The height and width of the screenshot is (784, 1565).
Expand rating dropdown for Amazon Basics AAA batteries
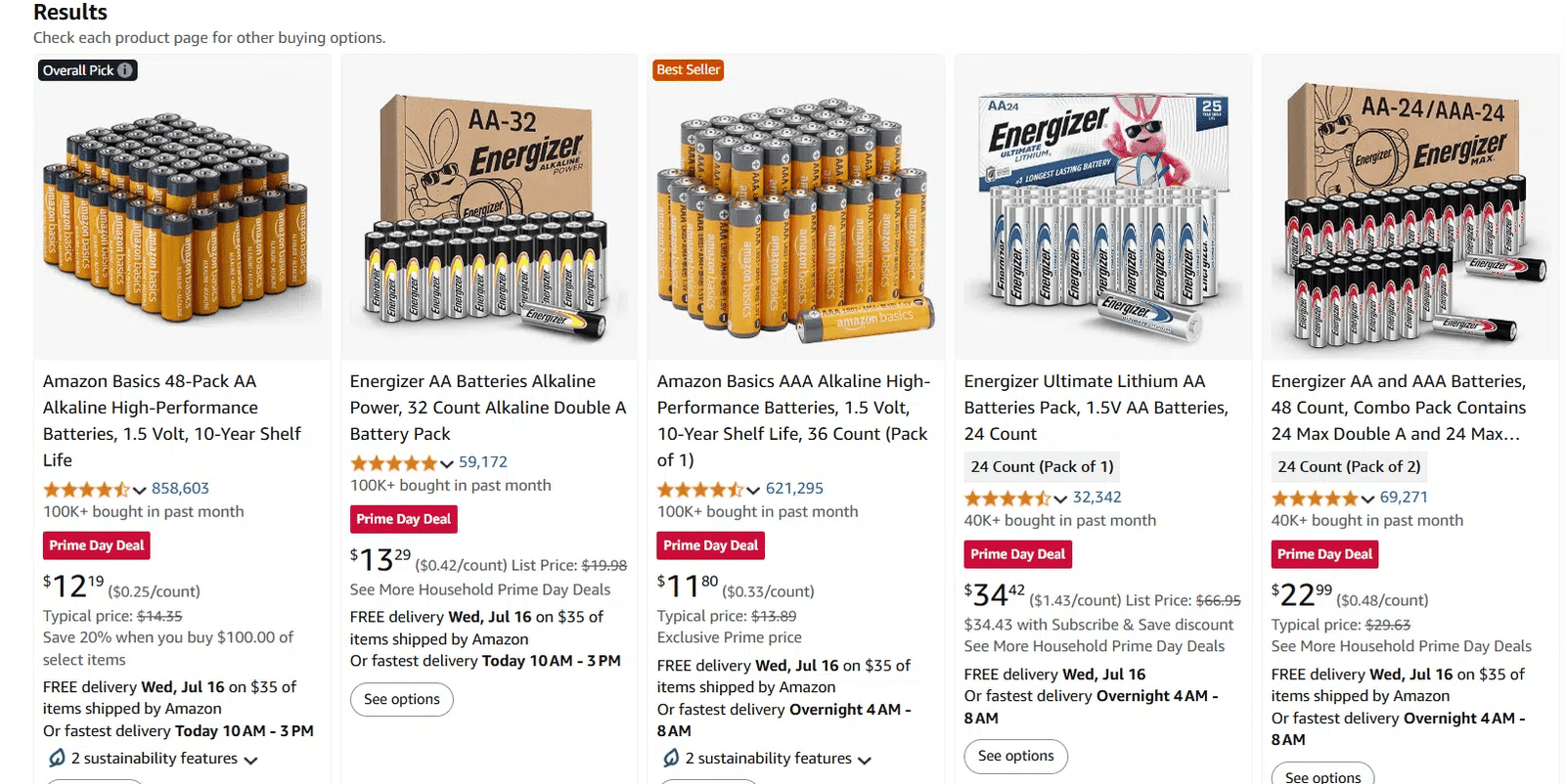(753, 490)
